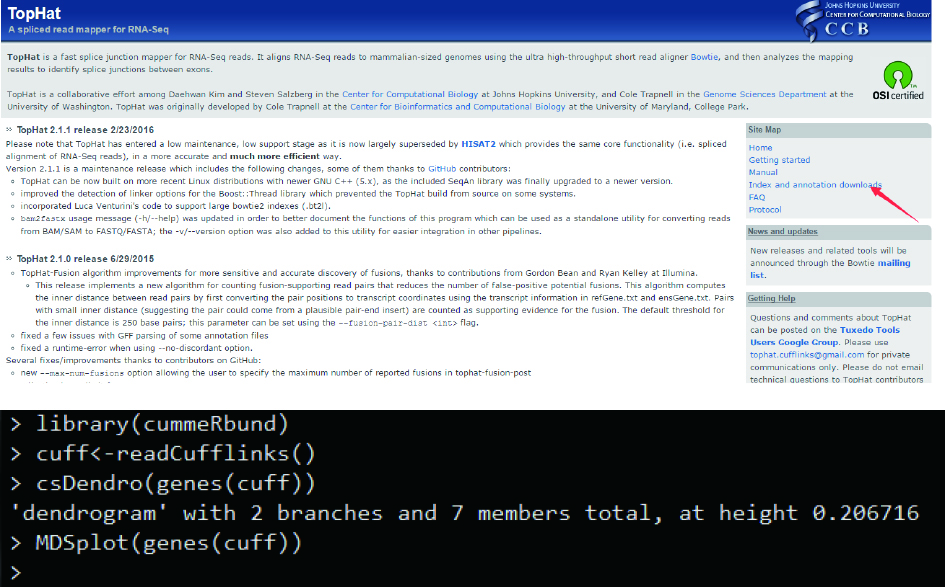Email tophat.cufflinks@gmail.com via its link

(807, 355)
